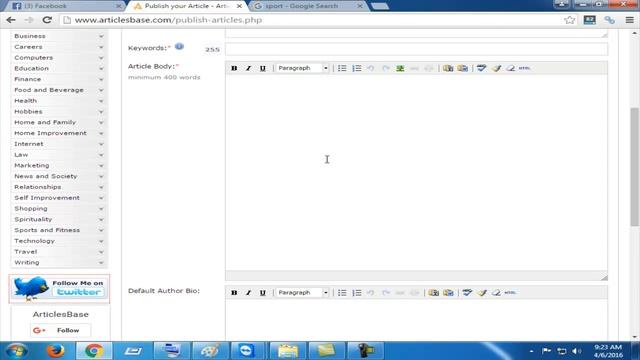Open the Home and Family category
640x360 pixels.
click(x=45, y=122)
